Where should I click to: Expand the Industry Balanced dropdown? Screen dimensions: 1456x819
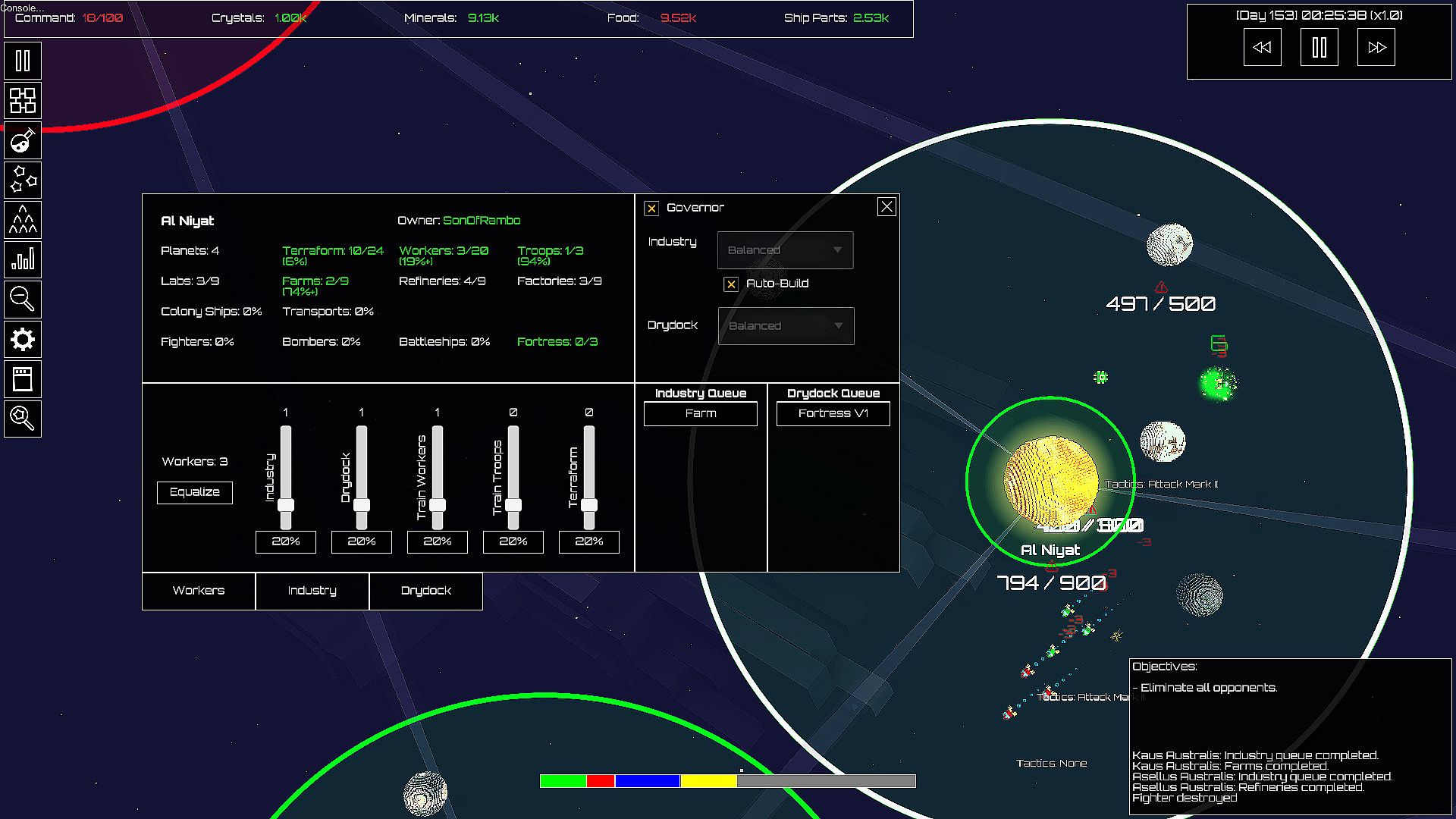[x=785, y=250]
